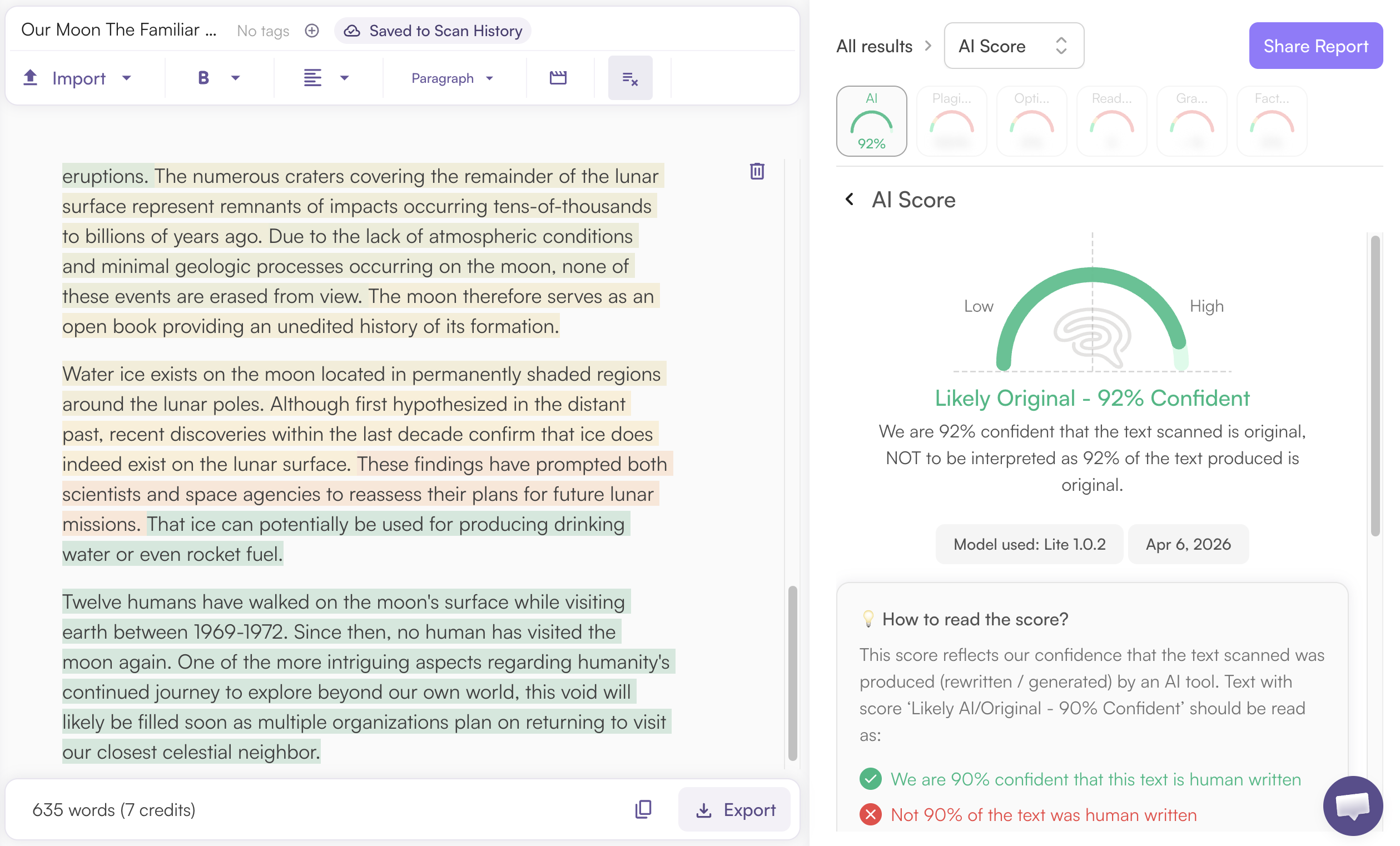Open the chat support bubble

1352,805
